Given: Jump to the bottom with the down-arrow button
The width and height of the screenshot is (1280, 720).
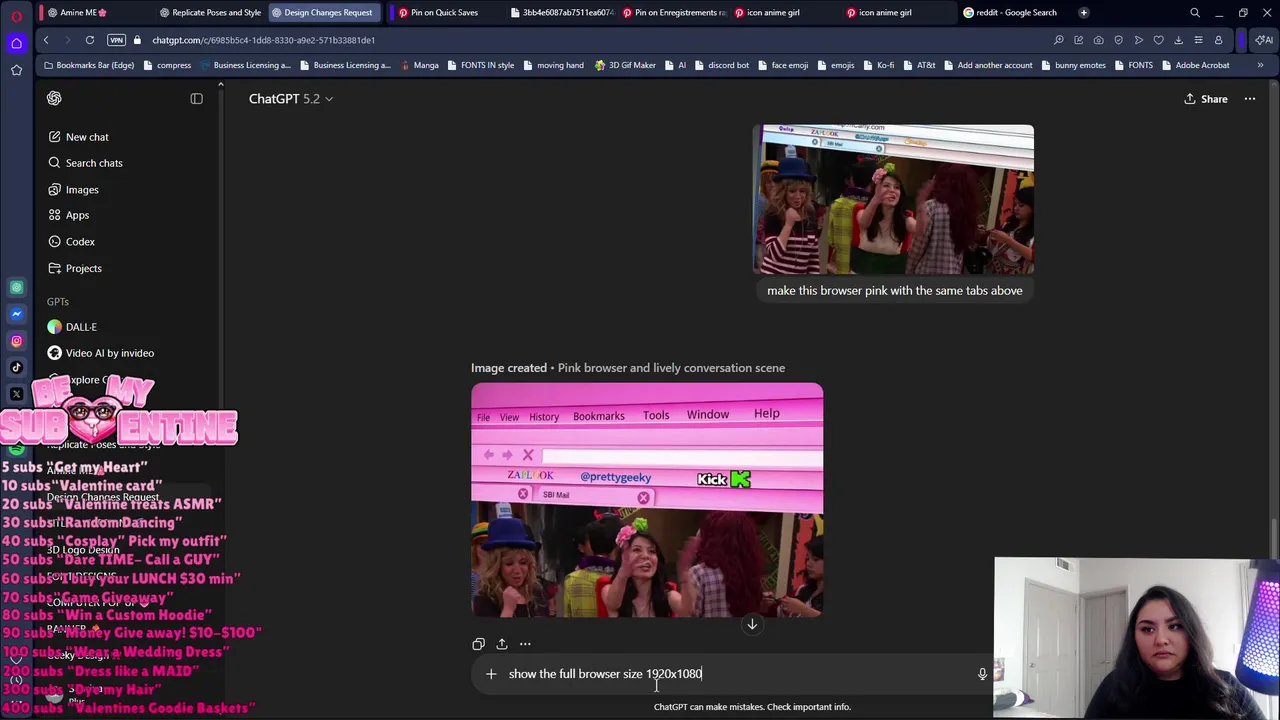Looking at the screenshot, I should coord(752,625).
